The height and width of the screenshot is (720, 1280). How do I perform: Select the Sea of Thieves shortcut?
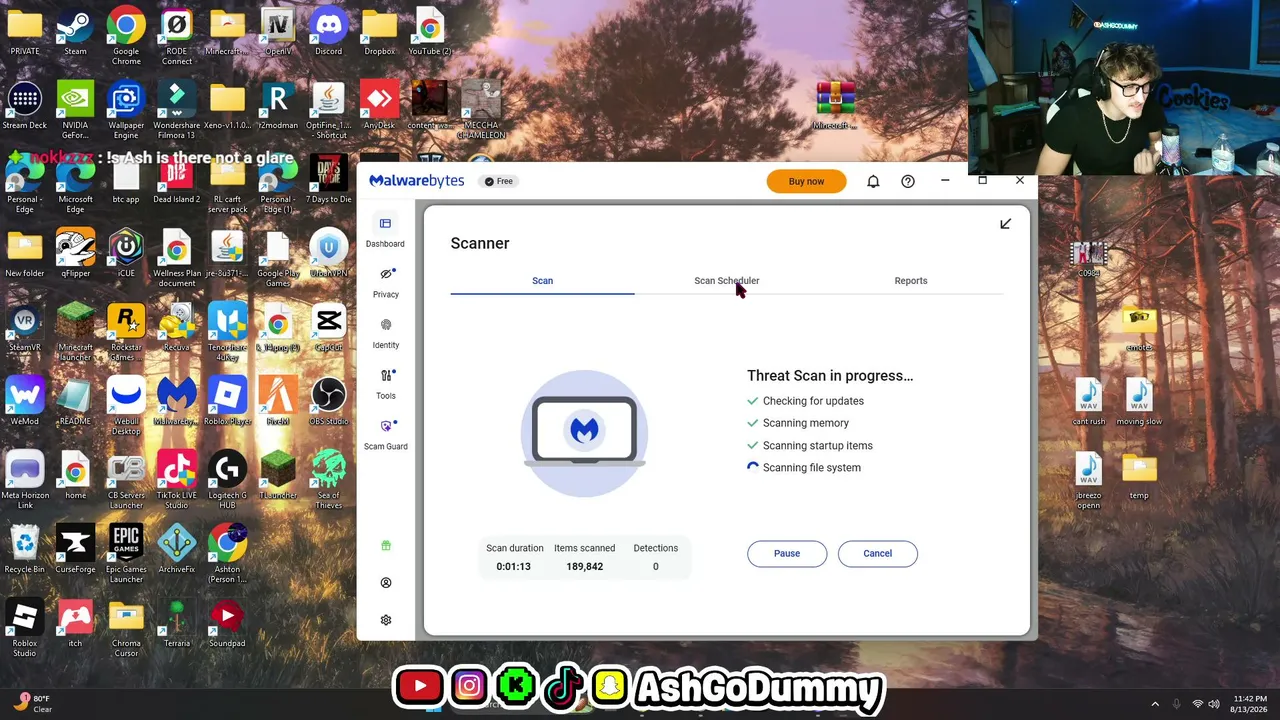pos(328,481)
